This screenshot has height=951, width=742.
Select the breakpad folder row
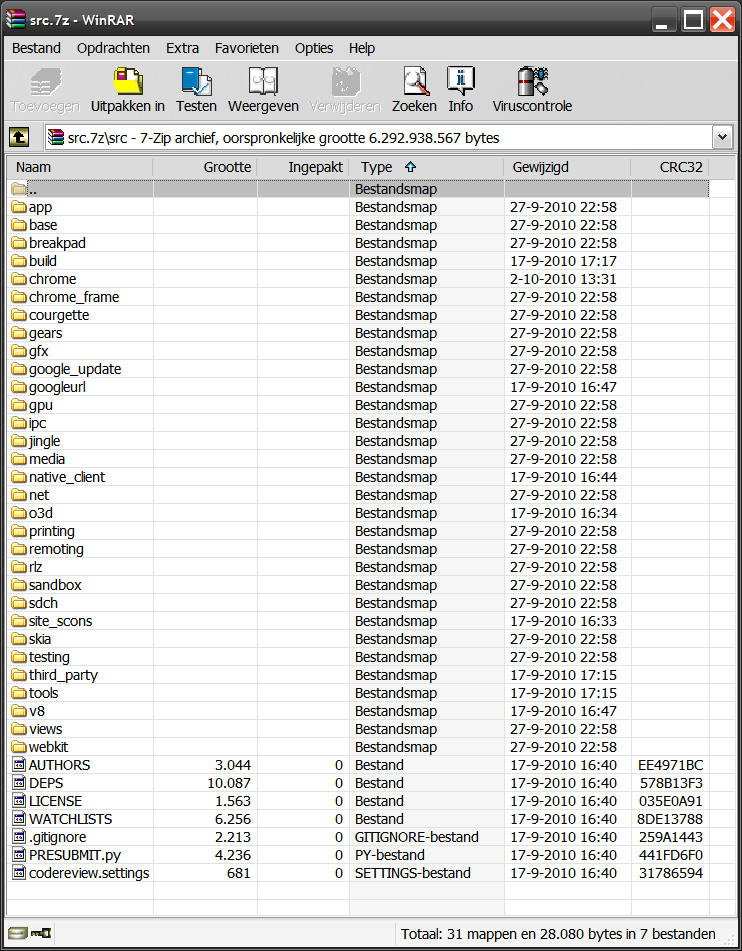coord(358,243)
